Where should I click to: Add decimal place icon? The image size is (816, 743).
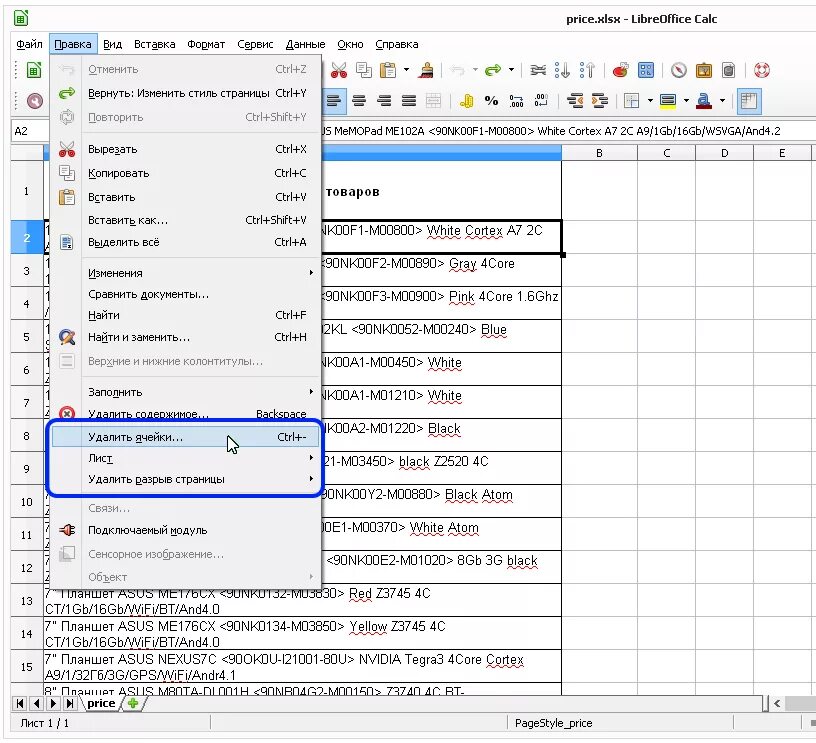tap(516, 101)
